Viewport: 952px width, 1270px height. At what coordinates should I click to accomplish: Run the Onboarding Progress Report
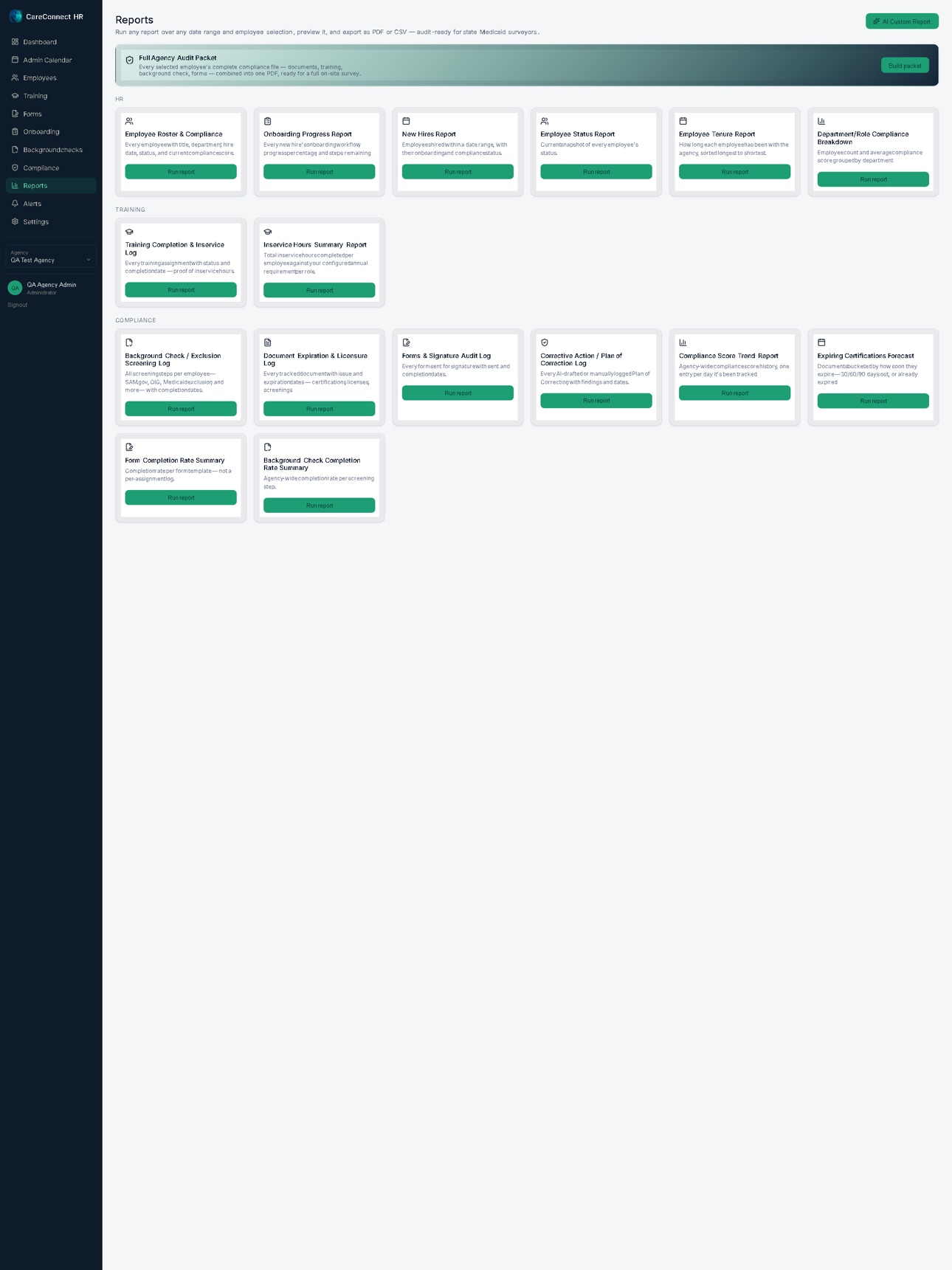(x=319, y=172)
